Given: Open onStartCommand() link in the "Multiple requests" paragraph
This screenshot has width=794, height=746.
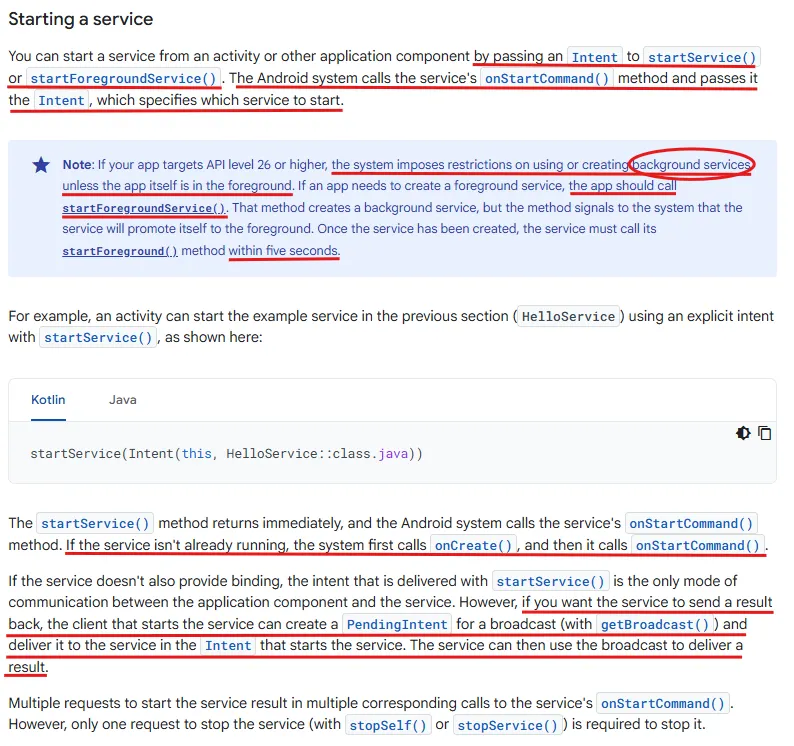Looking at the screenshot, I should pos(663,703).
